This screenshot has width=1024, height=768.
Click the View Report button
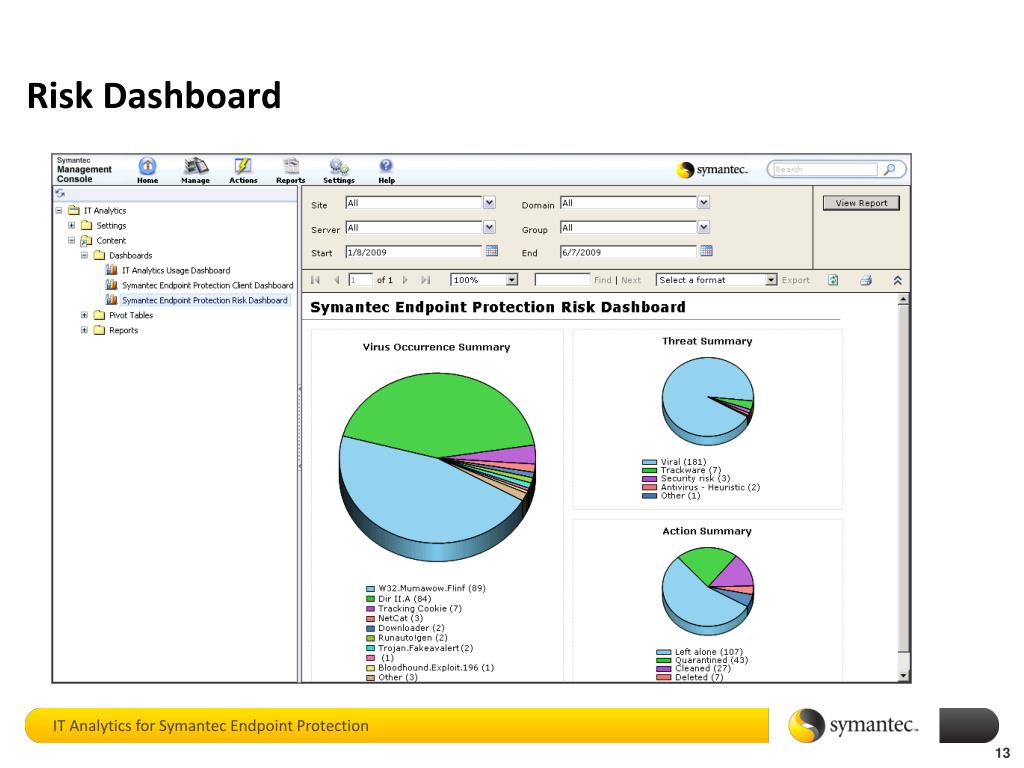pyautogui.click(x=861, y=203)
